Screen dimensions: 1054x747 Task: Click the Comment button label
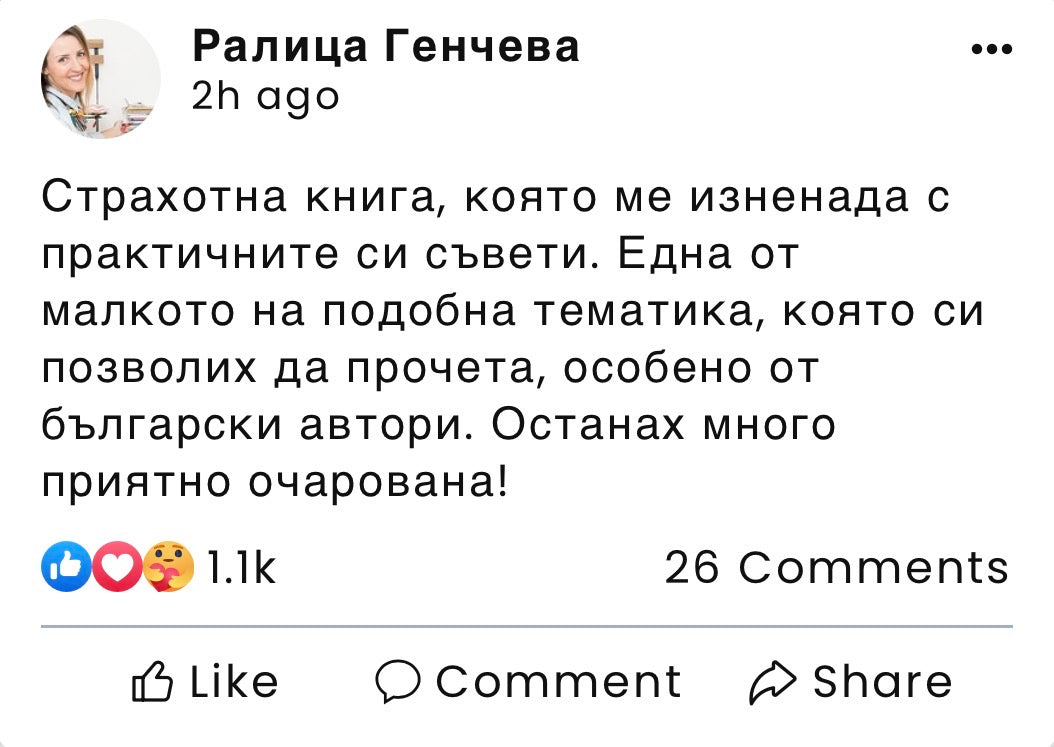[558, 682]
